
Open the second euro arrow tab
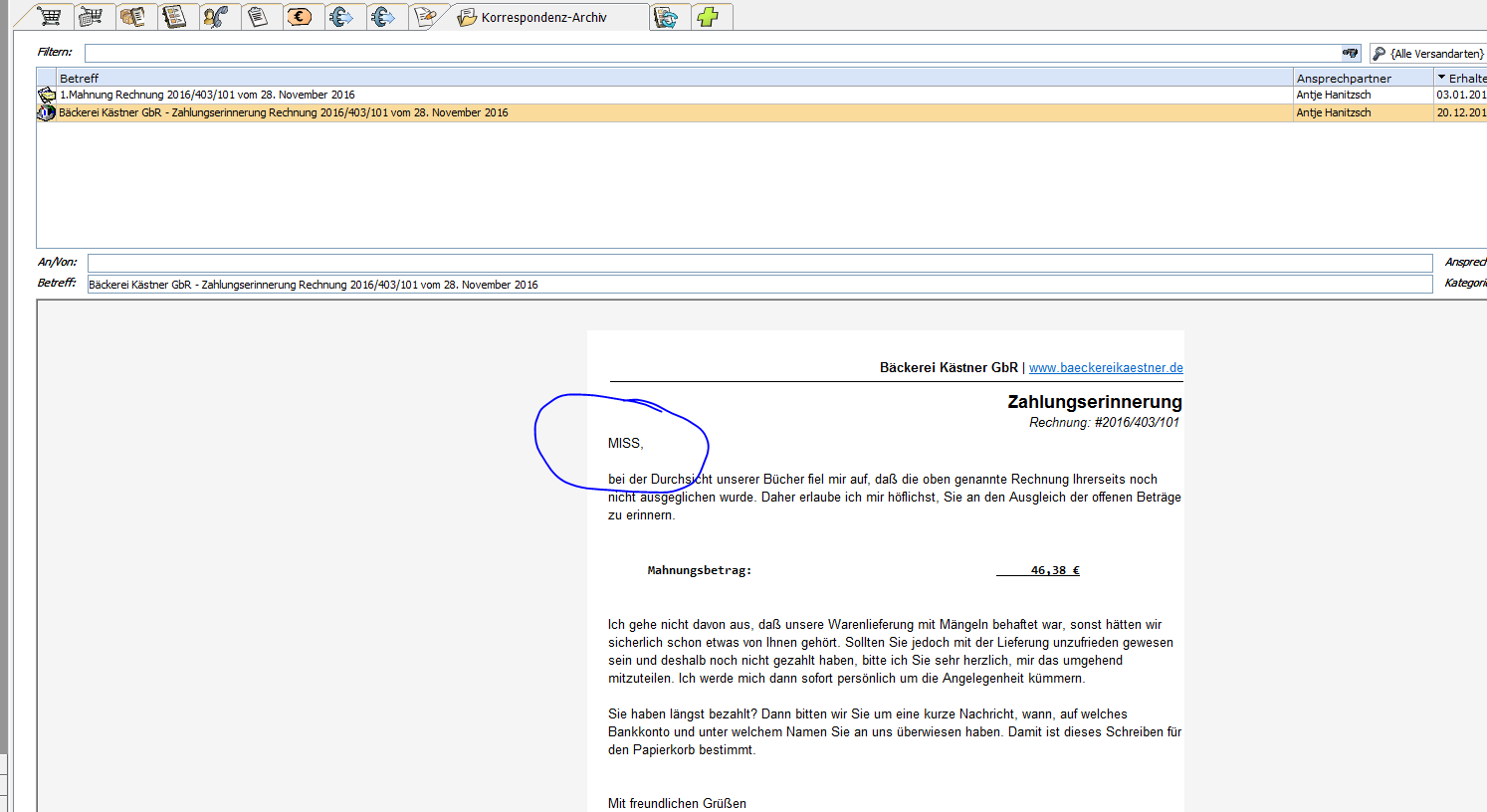pos(383,17)
